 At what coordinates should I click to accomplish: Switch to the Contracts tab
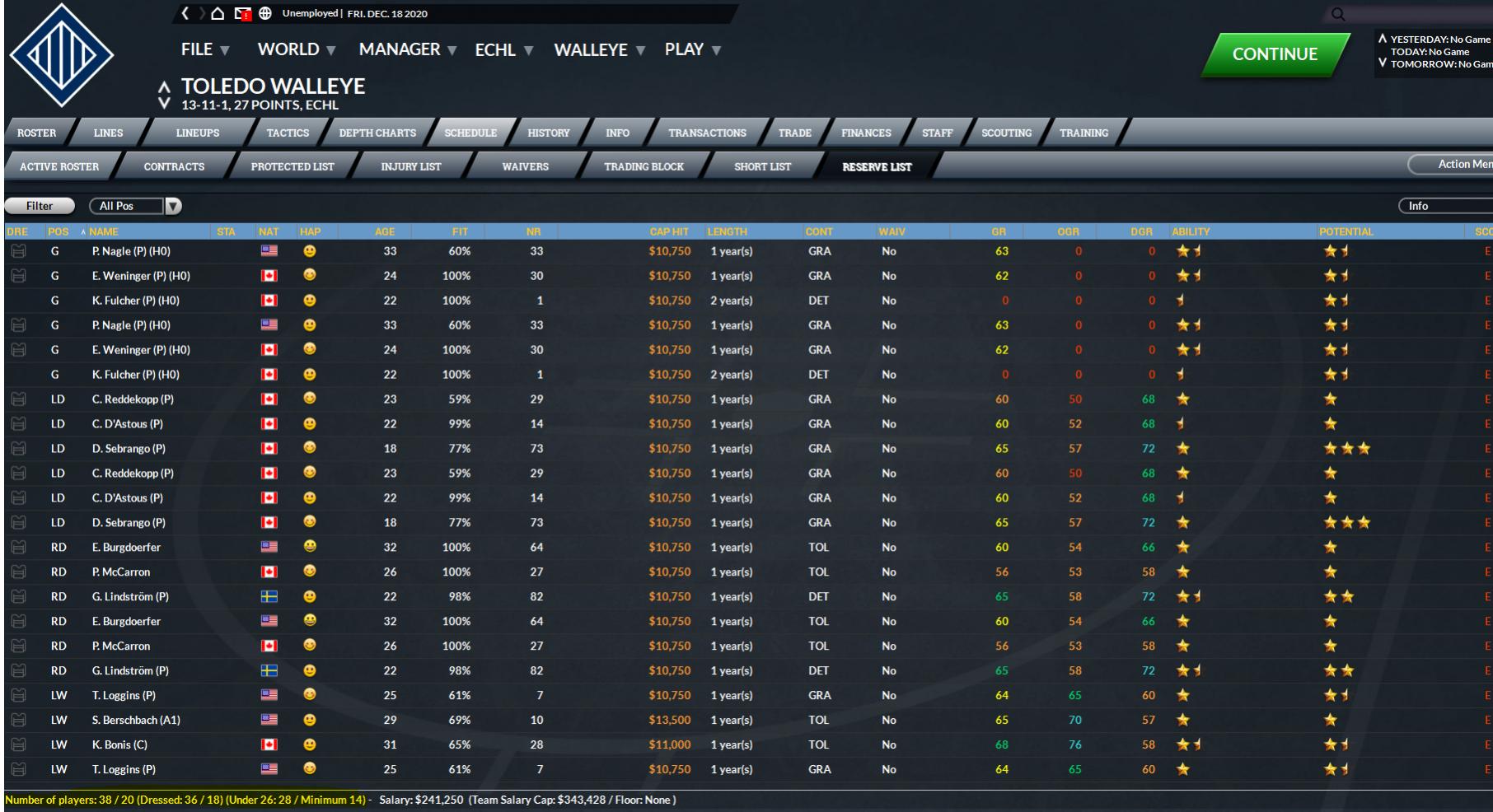174,166
